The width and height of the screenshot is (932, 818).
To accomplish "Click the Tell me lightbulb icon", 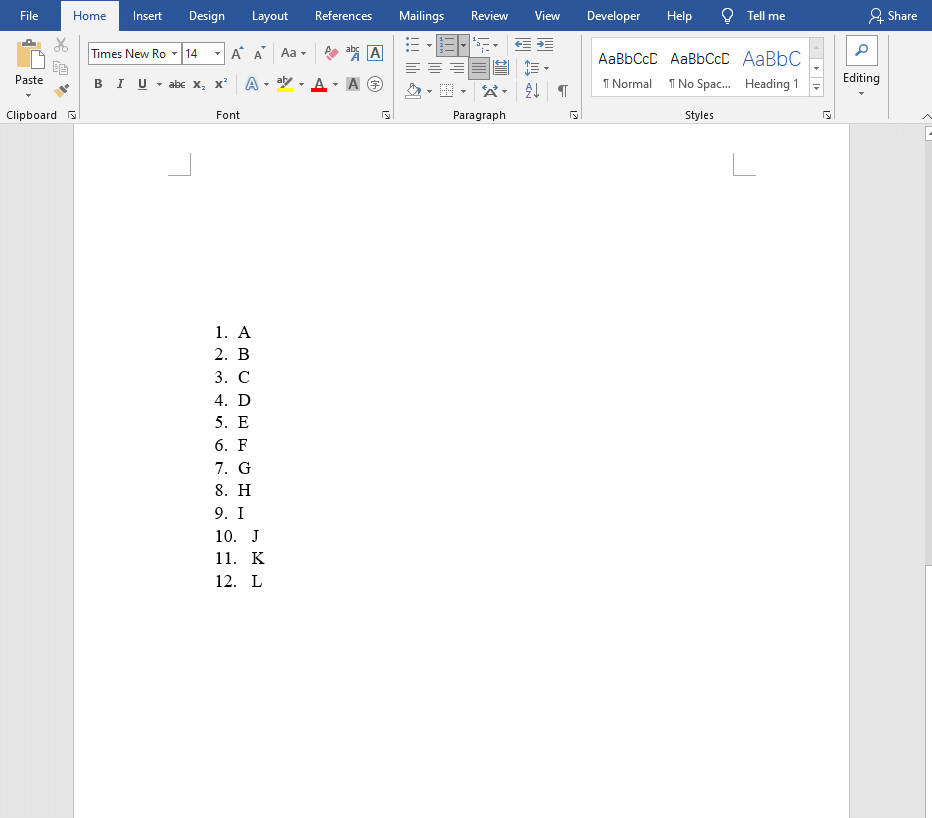I will (727, 16).
